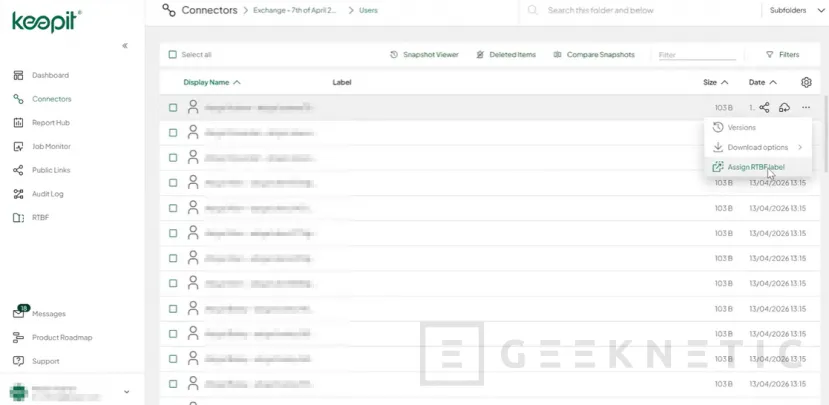Click the vertical scrollbar of the list

[x=825, y=132]
